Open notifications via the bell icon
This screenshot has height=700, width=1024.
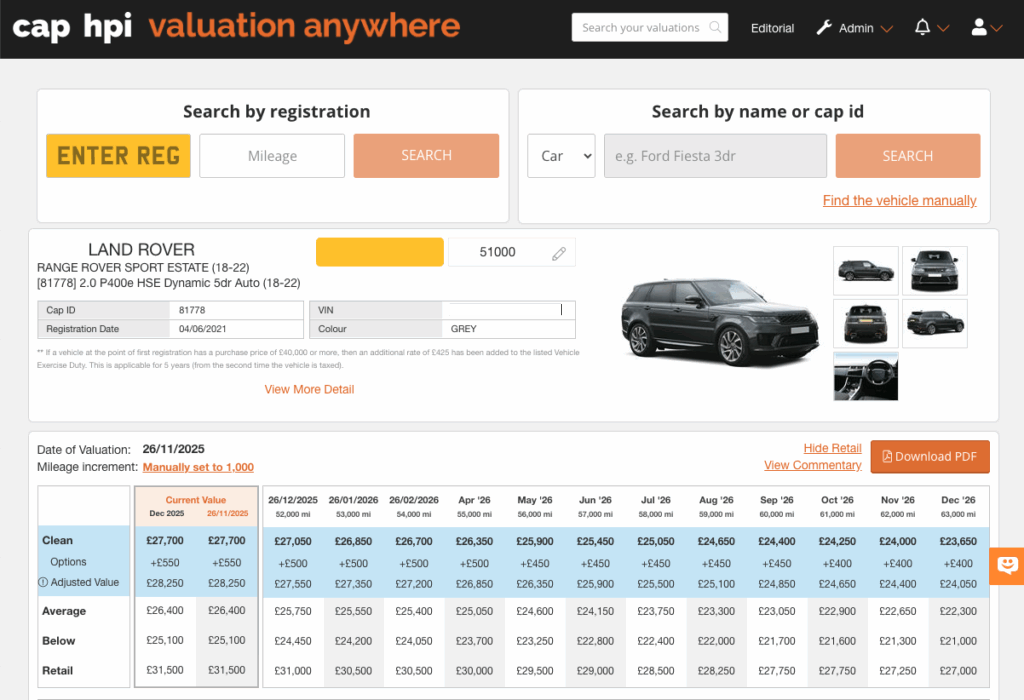[922, 28]
